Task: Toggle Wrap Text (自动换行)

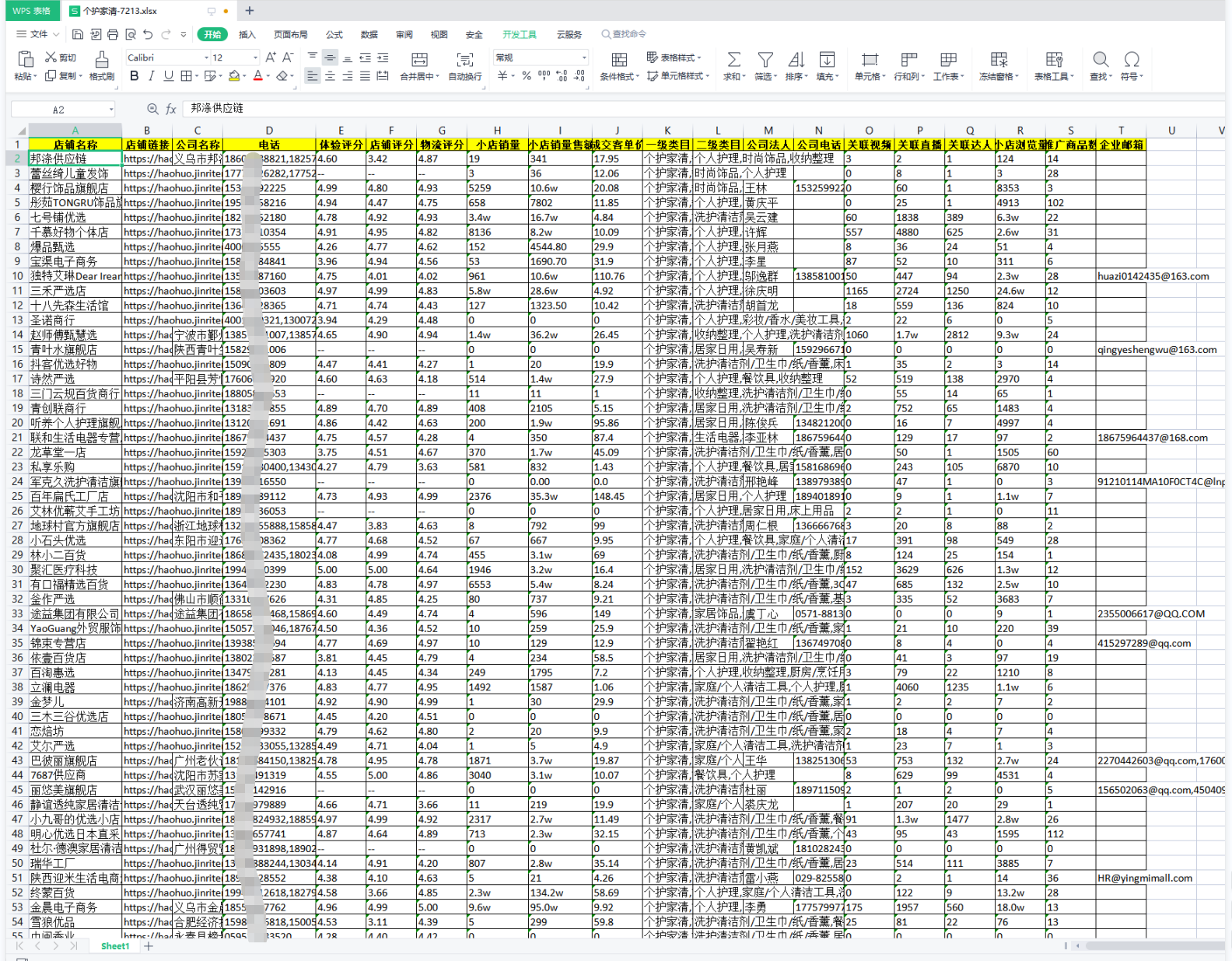Action: [465, 60]
